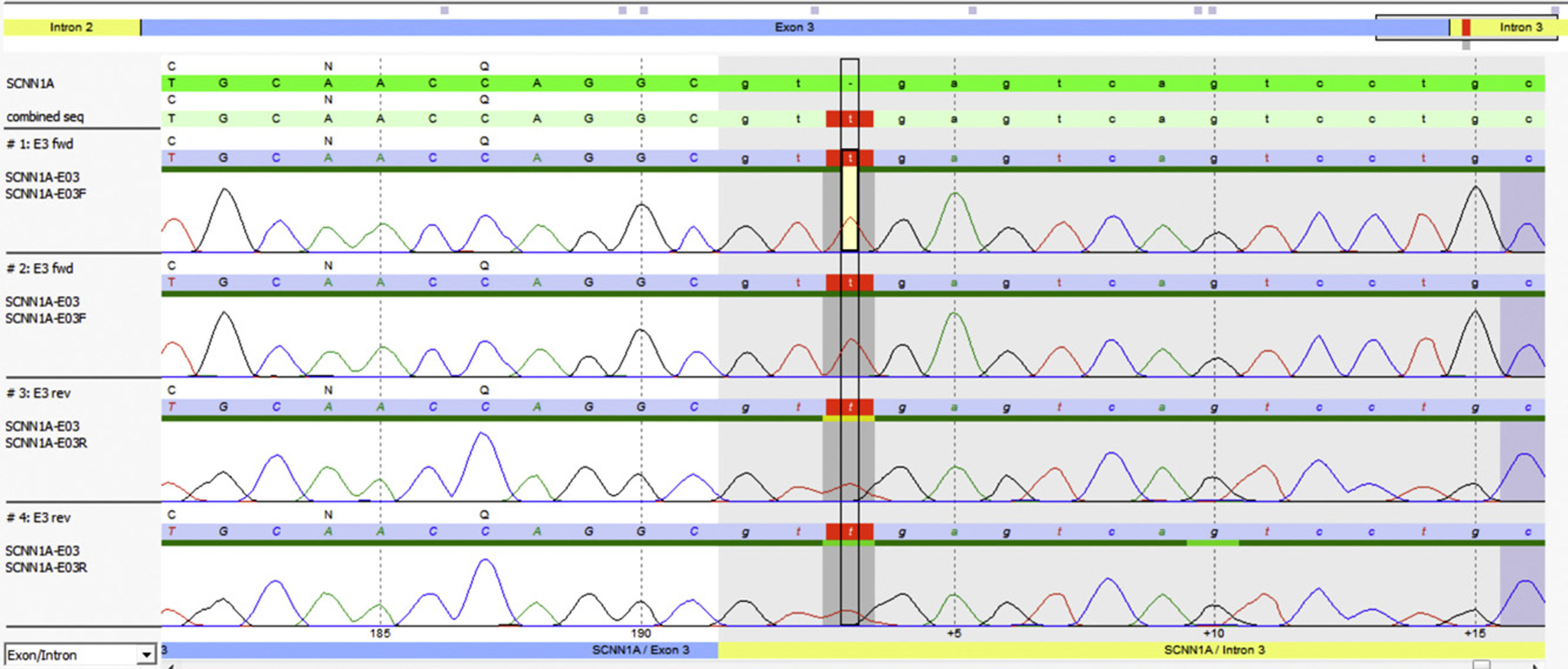Select the red 't' in trace #3 sequence
This screenshot has width=1568, height=669.
coord(850,407)
